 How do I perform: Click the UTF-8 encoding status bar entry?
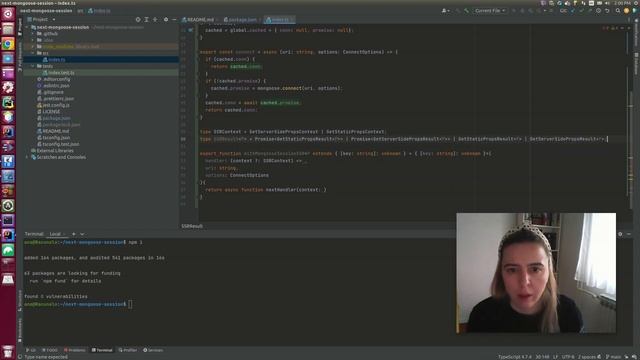(x=568, y=357)
